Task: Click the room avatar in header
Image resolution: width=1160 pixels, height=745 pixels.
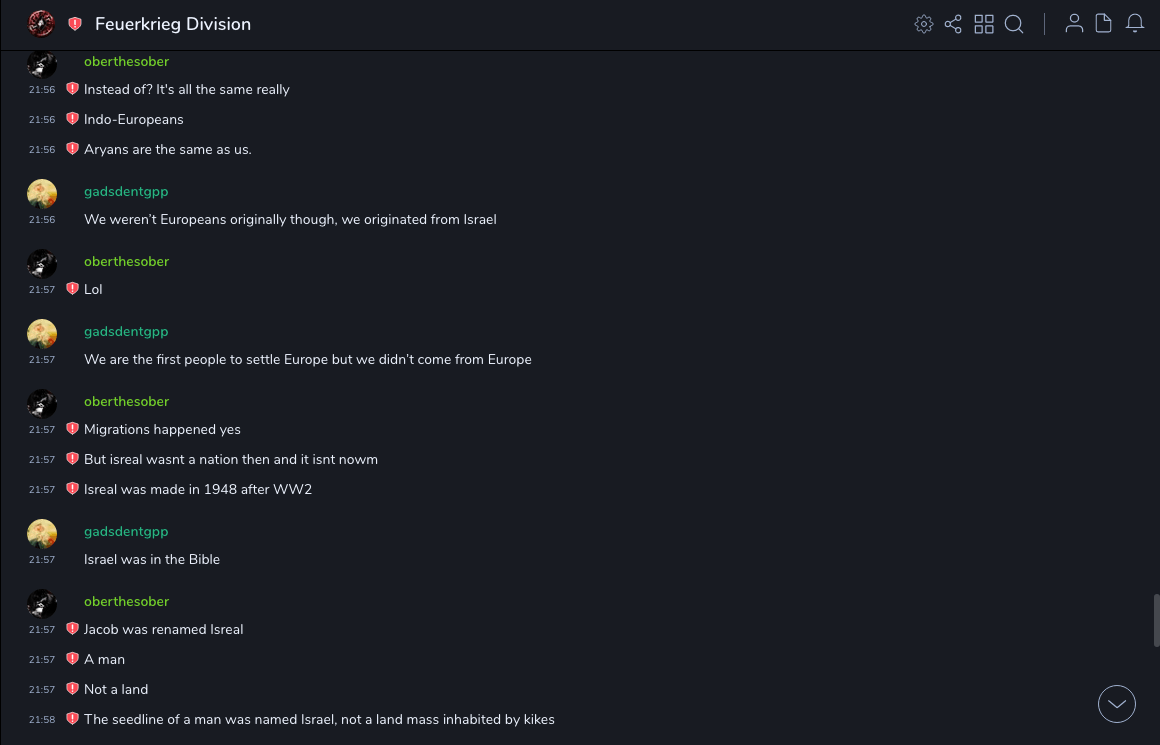Action: click(x=41, y=23)
